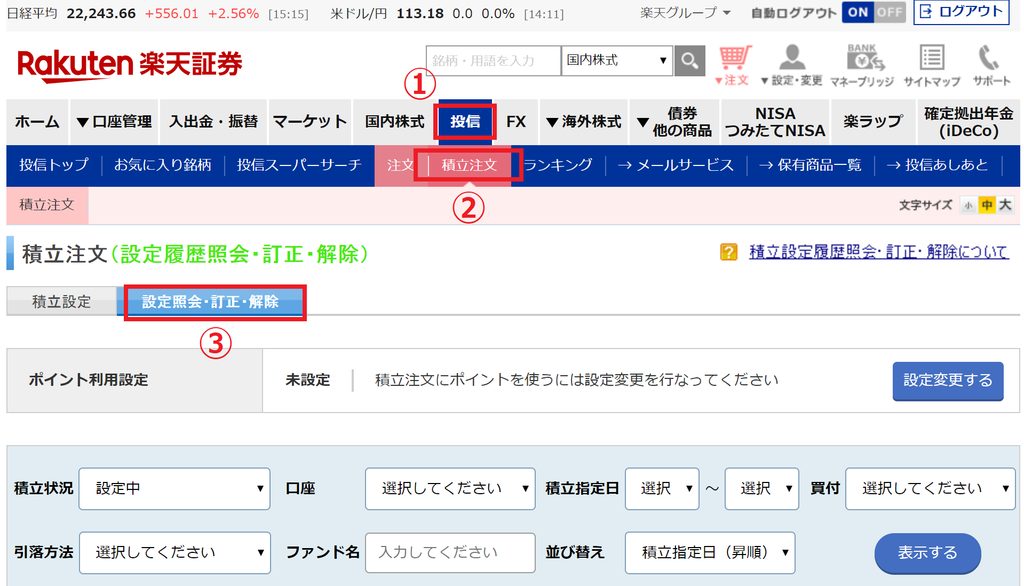This screenshot has width=1024, height=586.
Task: Open the 海外株式 menu
Action: [x=583, y=122]
